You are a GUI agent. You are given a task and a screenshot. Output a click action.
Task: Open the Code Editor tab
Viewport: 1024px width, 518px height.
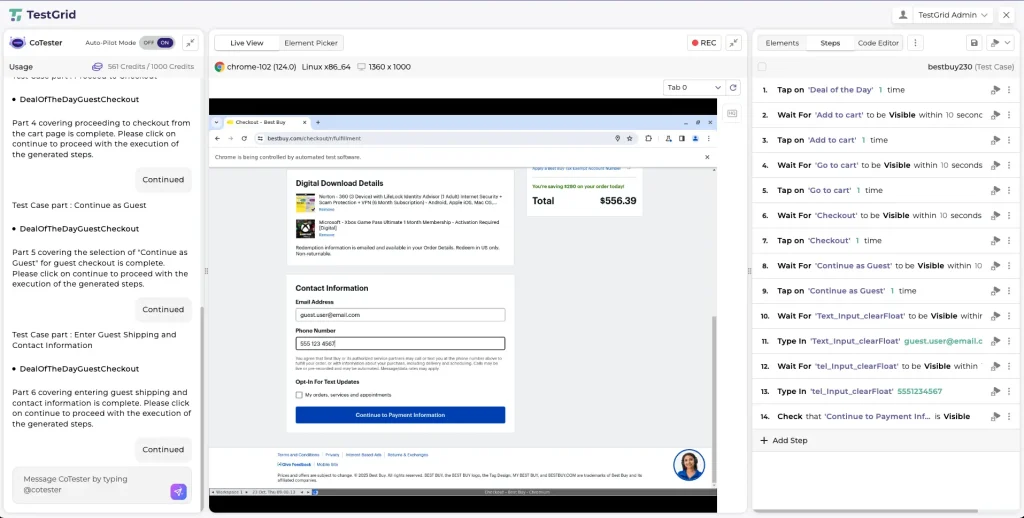pyautogui.click(x=878, y=43)
